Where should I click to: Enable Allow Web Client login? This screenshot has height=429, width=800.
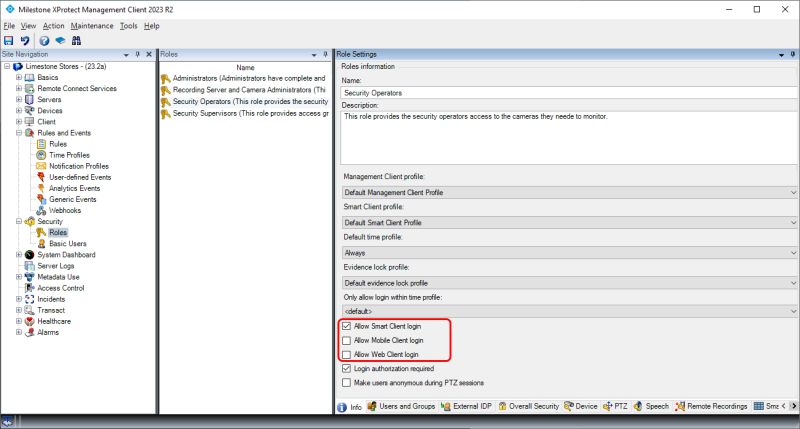(346, 355)
